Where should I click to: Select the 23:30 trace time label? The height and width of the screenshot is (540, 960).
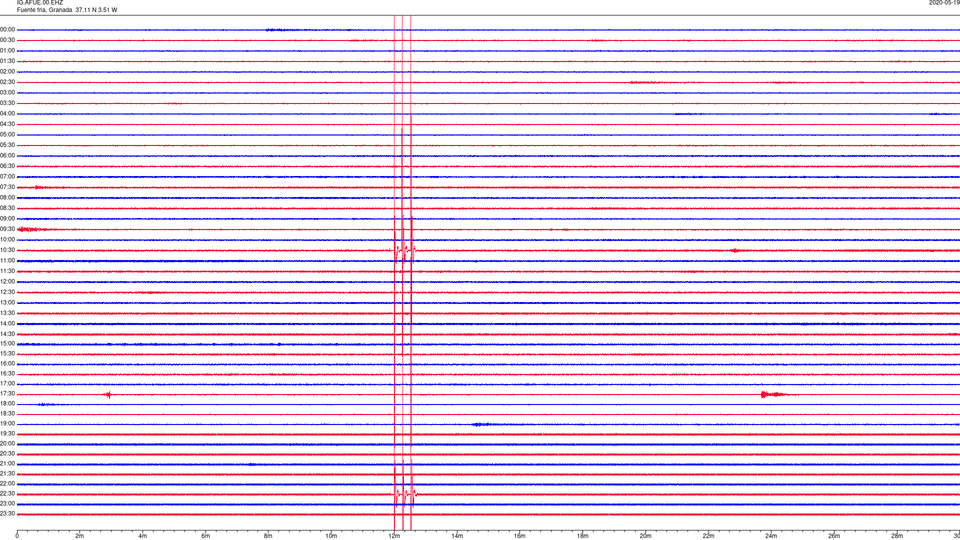tap(8, 514)
